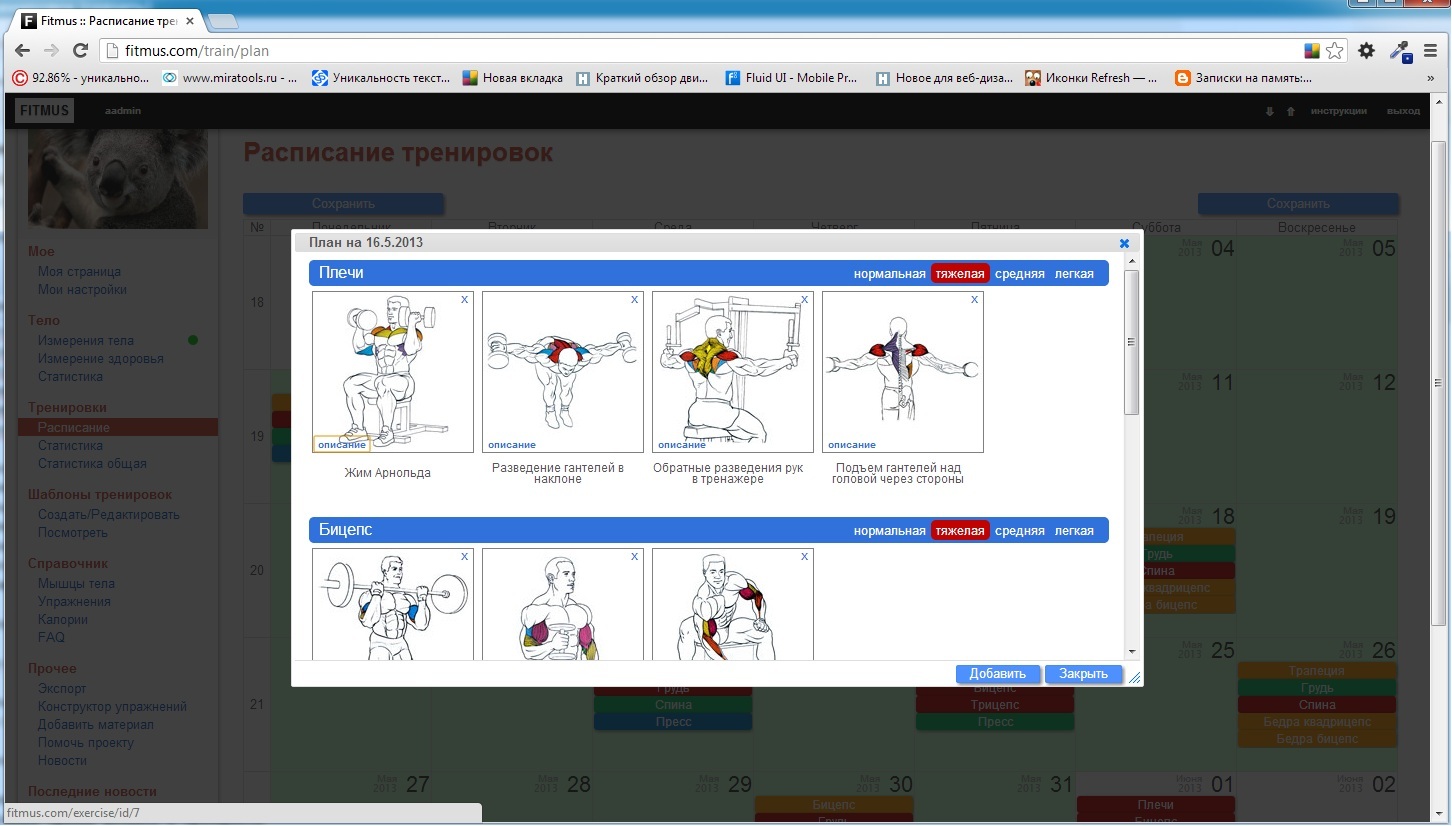Click the down arrow icon in Fitmus header
Image resolution: width=1452 pixels, height=826 pixels.
tap(1270, 111)
